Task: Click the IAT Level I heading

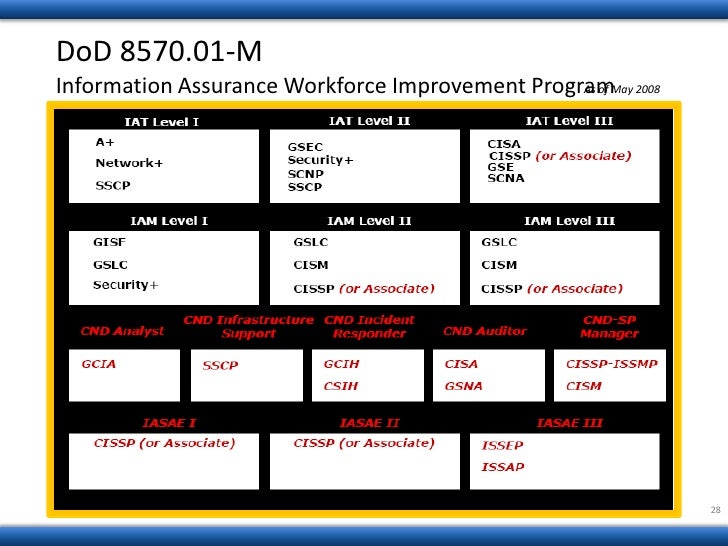Action: point(162,122)
